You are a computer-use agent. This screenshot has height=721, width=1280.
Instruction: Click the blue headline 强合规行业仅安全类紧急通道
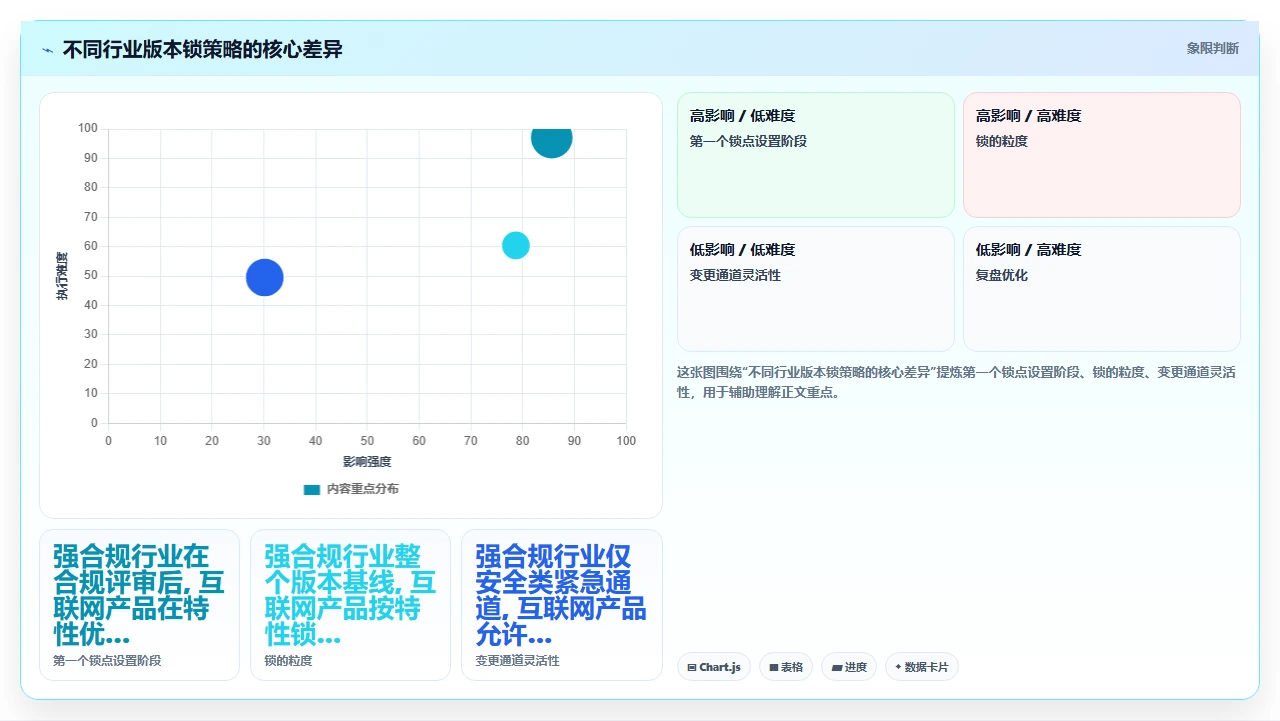point(561,595)
